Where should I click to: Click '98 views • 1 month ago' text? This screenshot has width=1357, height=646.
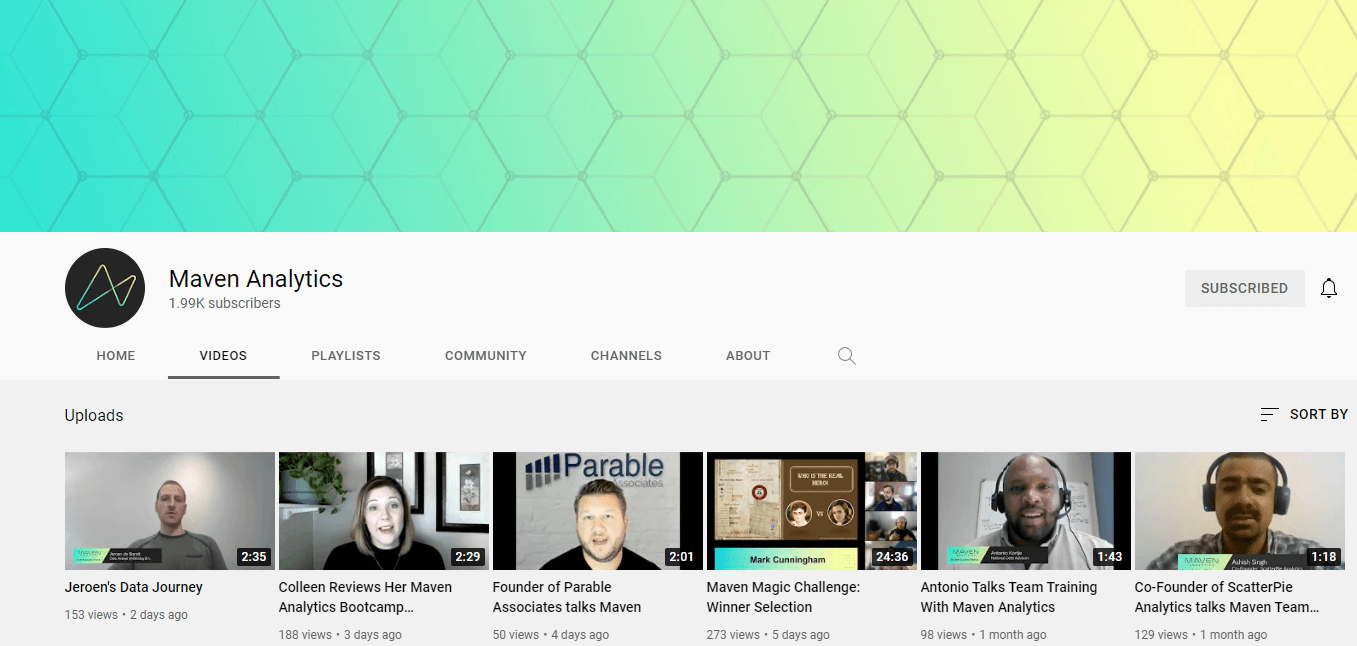point(984,635)
